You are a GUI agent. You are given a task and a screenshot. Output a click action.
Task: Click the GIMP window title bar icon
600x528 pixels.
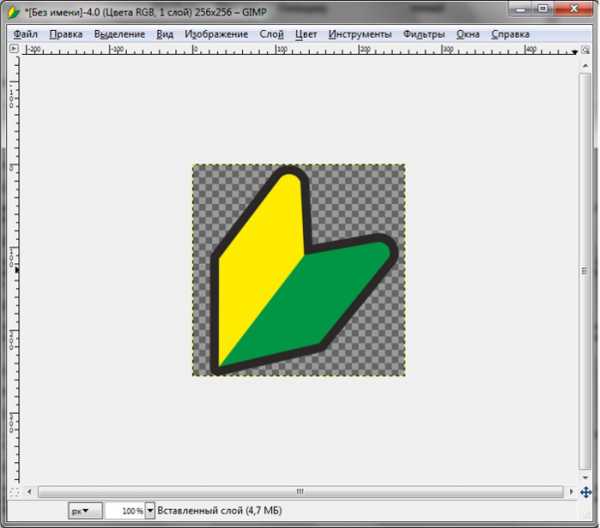tap(14, 12)
